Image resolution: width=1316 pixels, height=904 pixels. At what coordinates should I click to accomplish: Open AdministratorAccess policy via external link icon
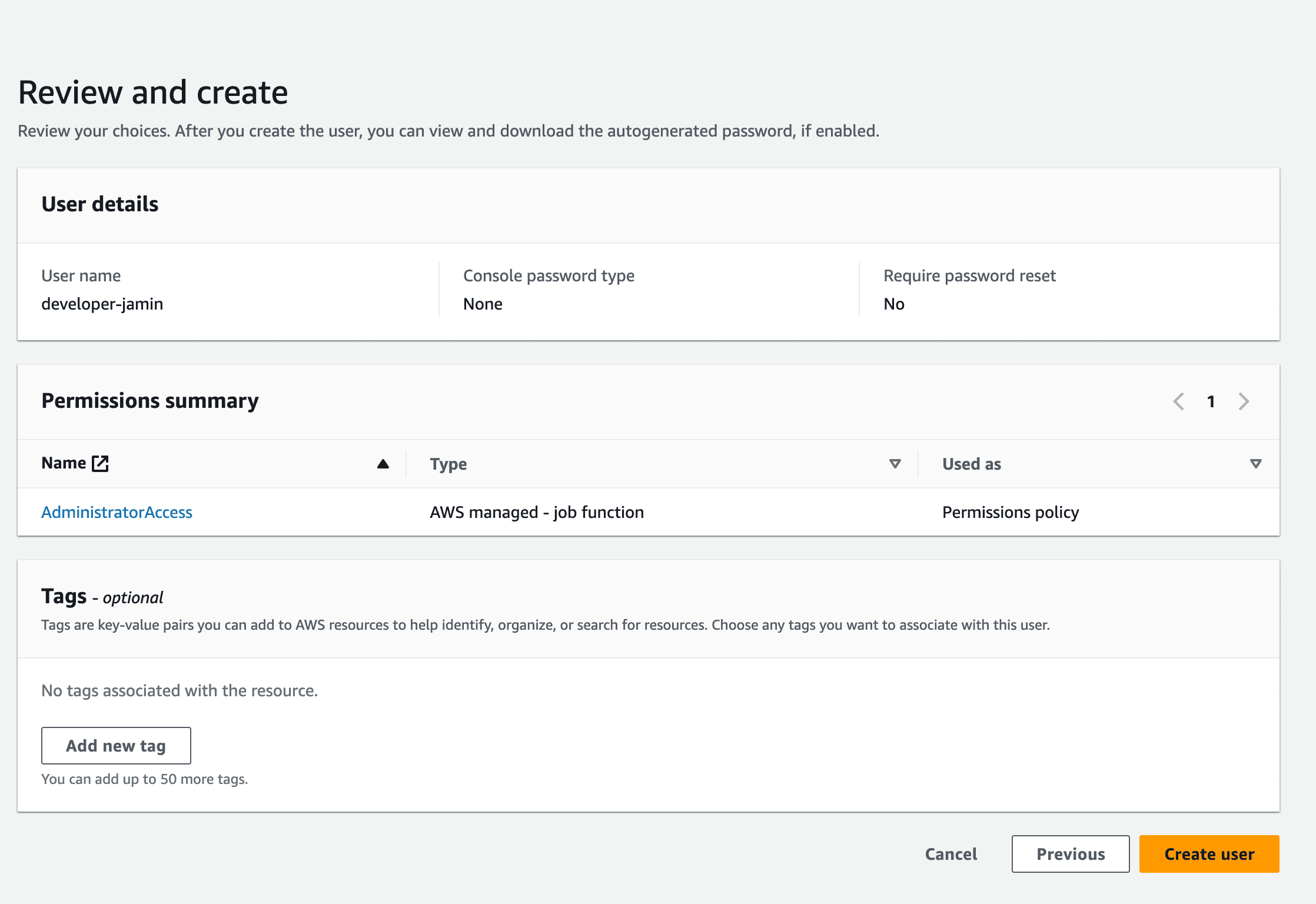pyautogui.click(x=100, y=463)
